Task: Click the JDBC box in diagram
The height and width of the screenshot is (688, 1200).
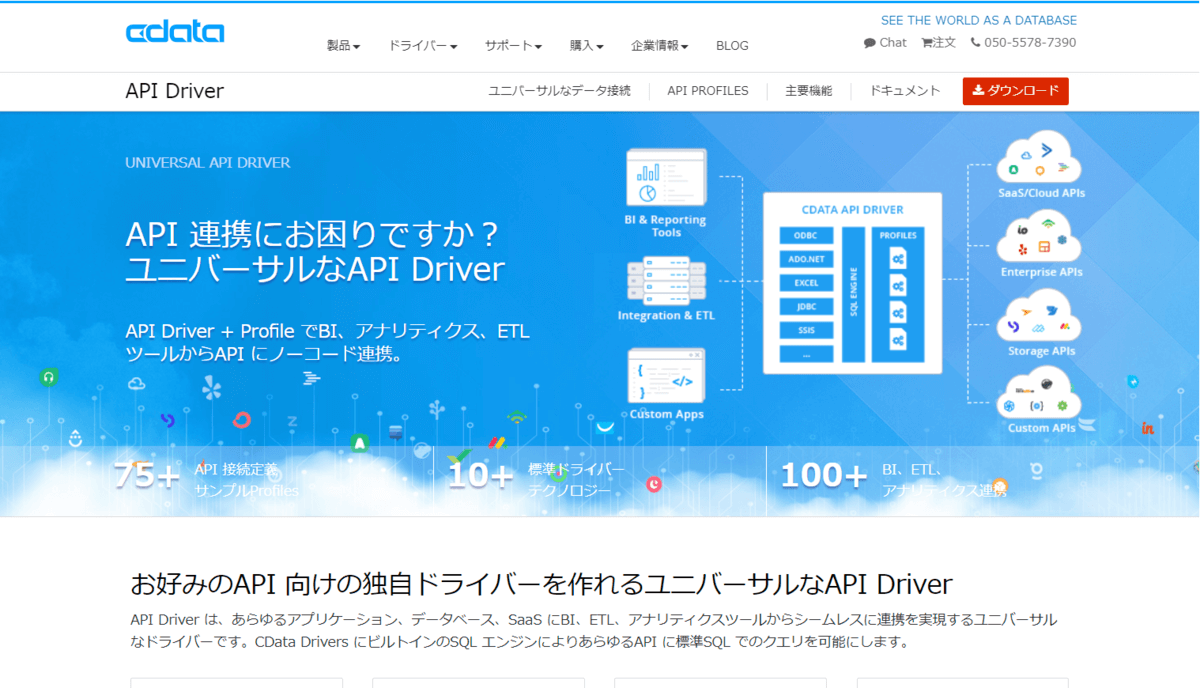Action: (806, 307)
